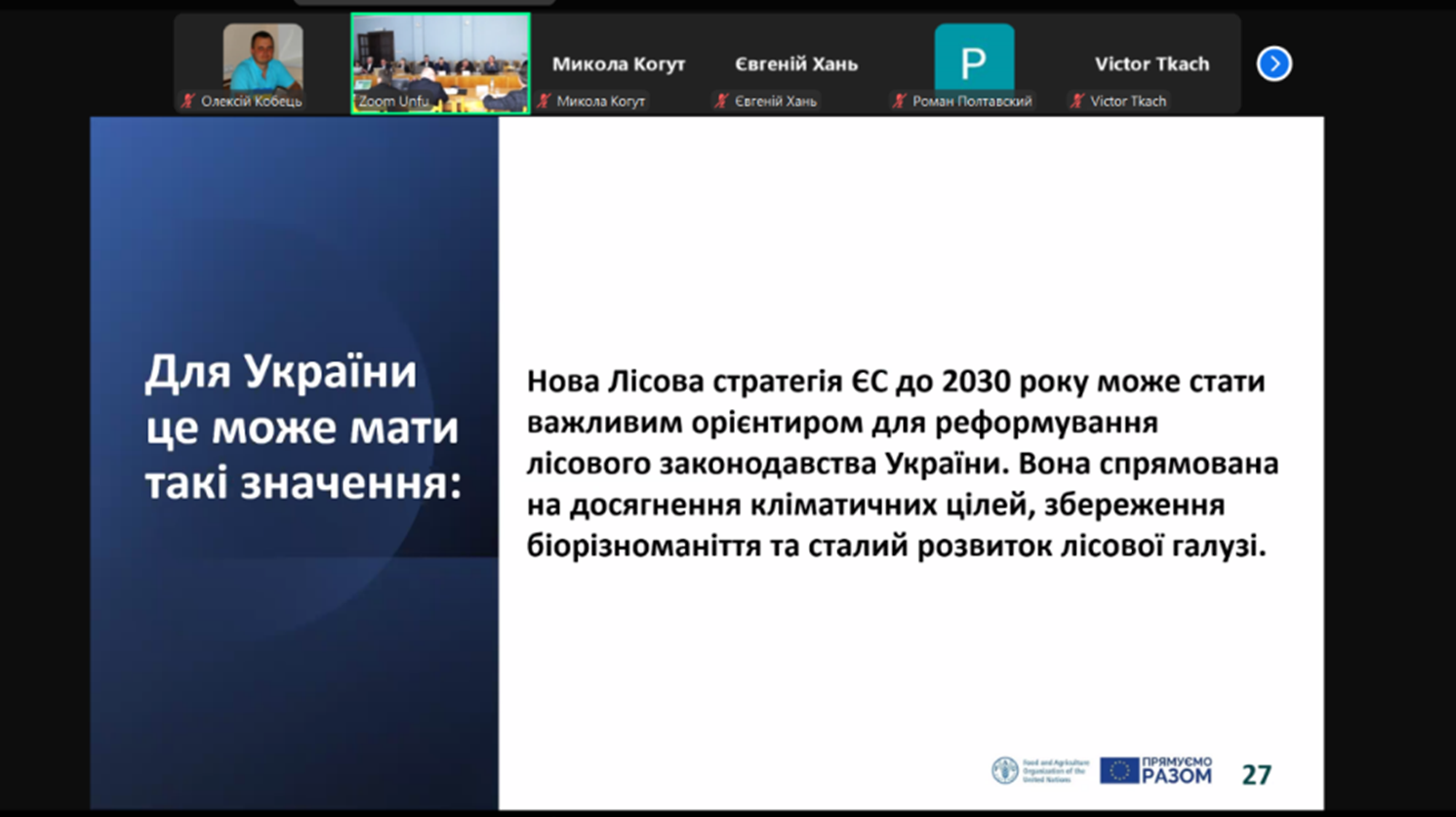Viewport: 1456px width, 817px height.
Task: Click slide text 'Нова Лісова стратегія ЄС'
Action: (708, 381)
